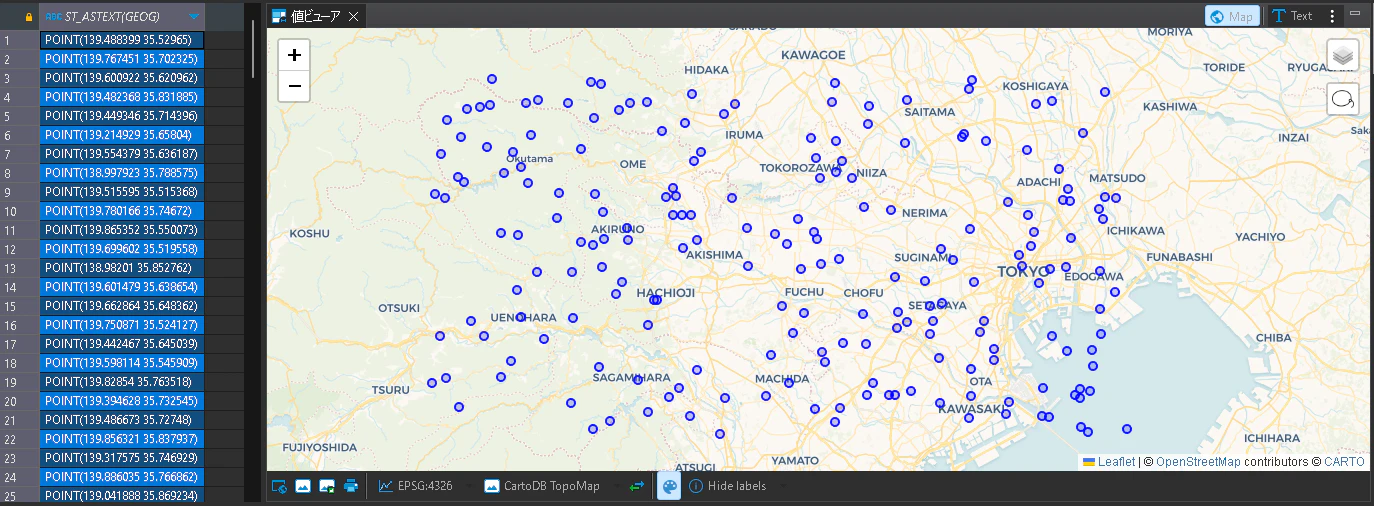
Task: Zoom out of the map
Action: pyautogui.click(x=294, y=86)
